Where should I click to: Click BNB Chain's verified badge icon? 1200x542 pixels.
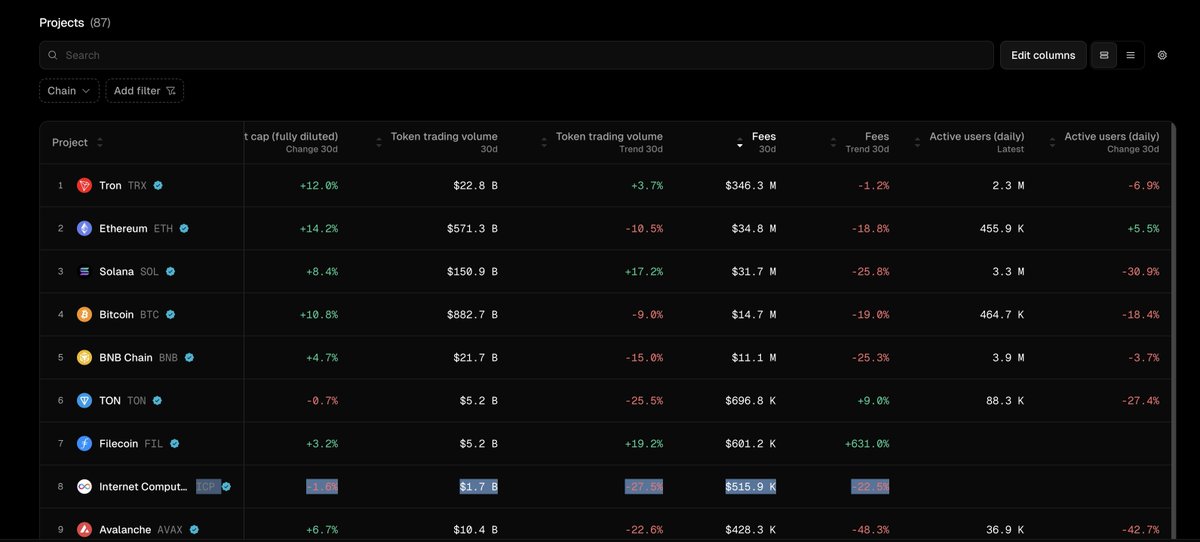click(x=189, y=357)
